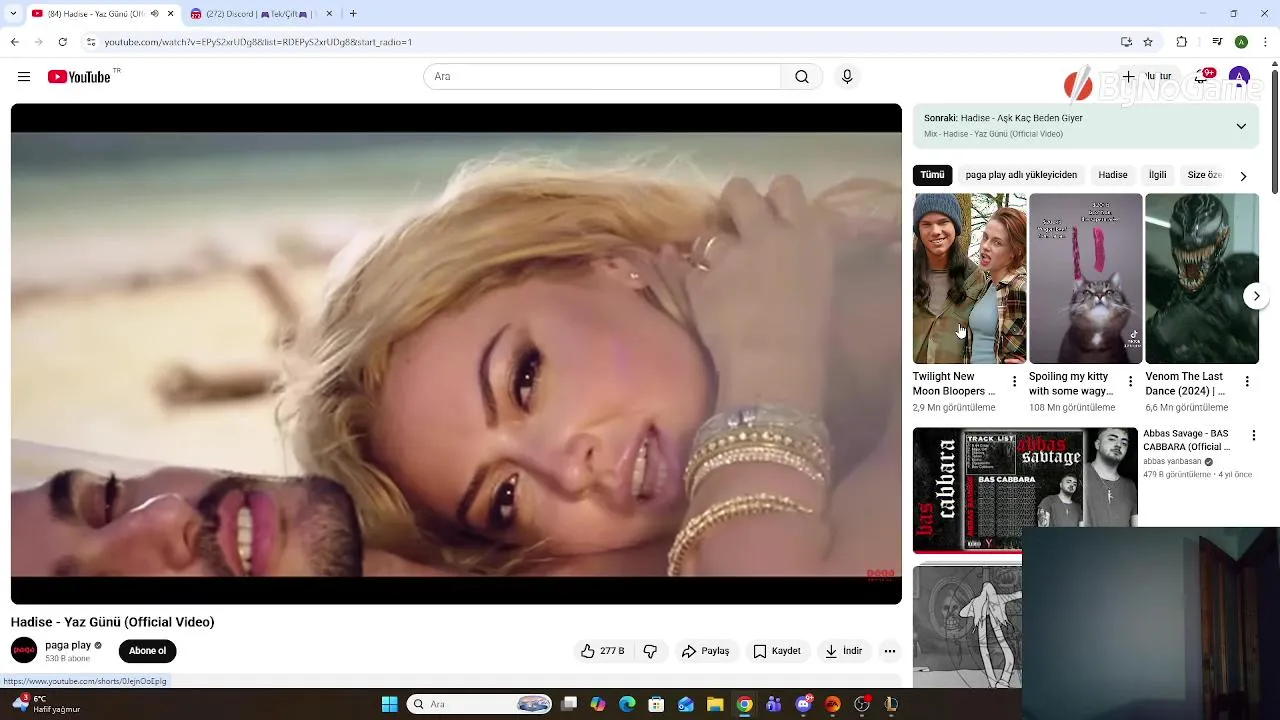Open the paga play channel avatar
Image resolution: width=1280 pixels, height=720 pixels.
point(24,651)
